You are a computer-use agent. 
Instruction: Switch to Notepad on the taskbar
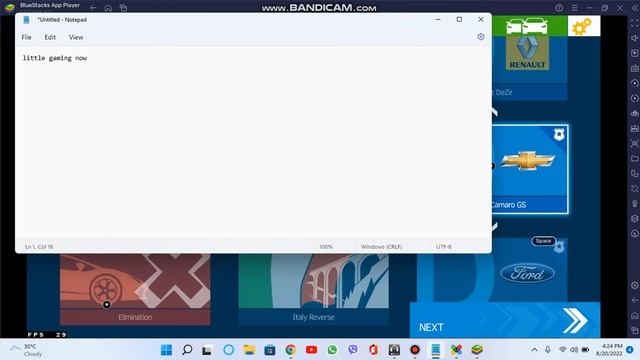436,350
